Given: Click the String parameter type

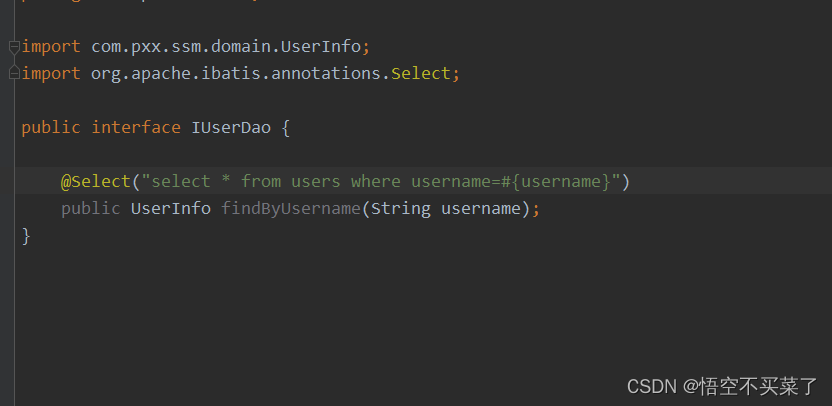Looking at the screenshot, I should 400,208.
